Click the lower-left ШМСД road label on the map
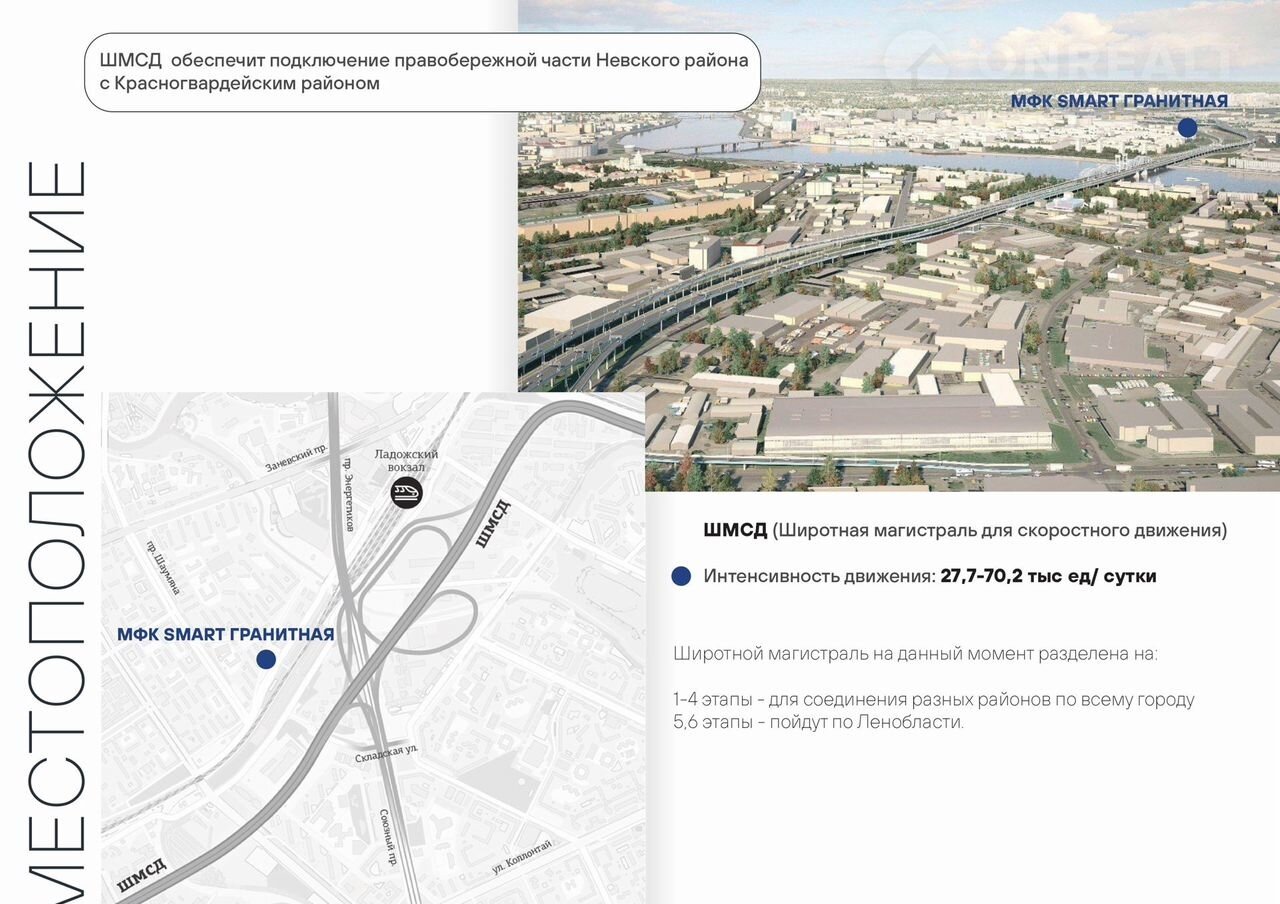 click(141, 874)
